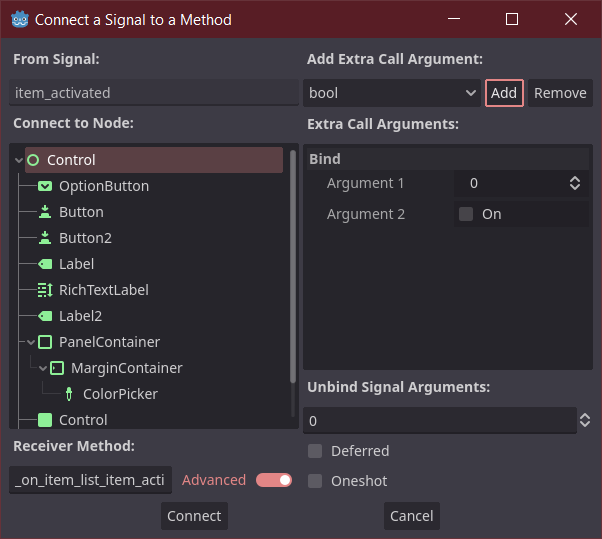The width and height of the screenshot is (602, 539).
Task: Select the ColorPicker node
Action: tap(120, 394)
